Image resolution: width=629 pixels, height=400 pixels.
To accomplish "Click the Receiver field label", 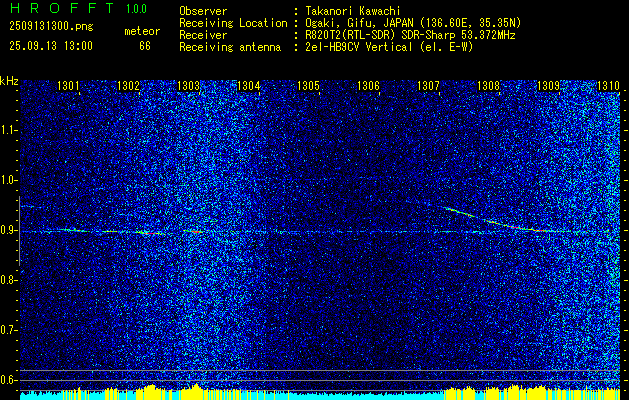I will pyautogui.click(x=203, y=35).
